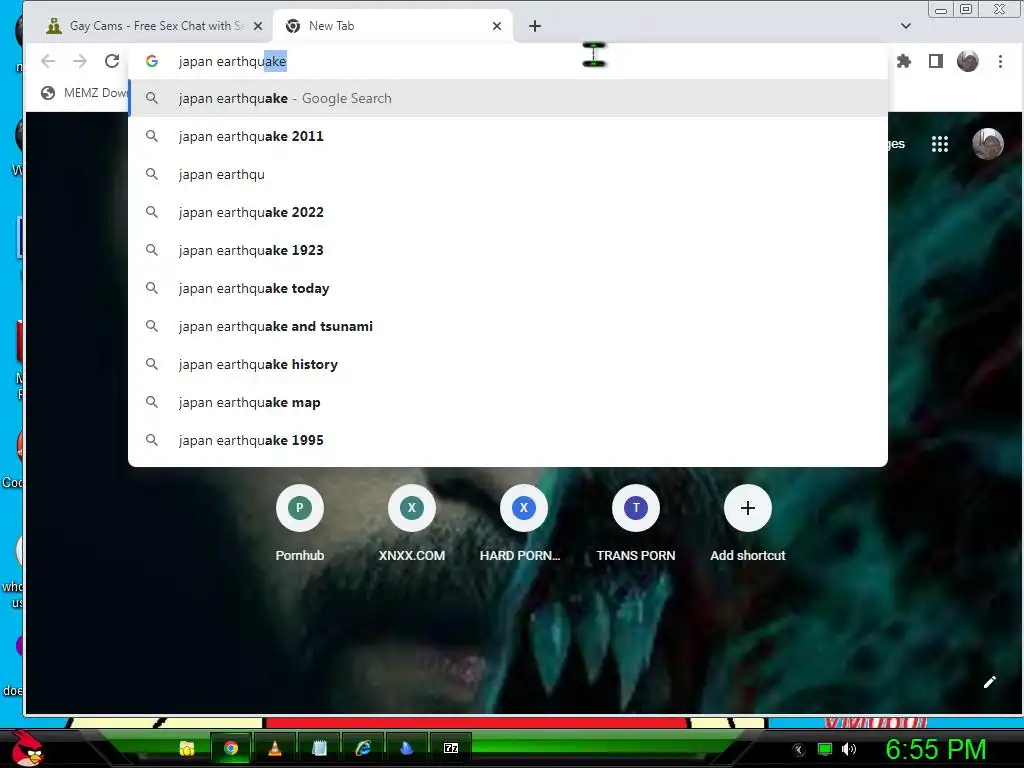Open the blue droplet taskbar icon
The width and height of the screenshot is (1024, 768).
point(407,748)
